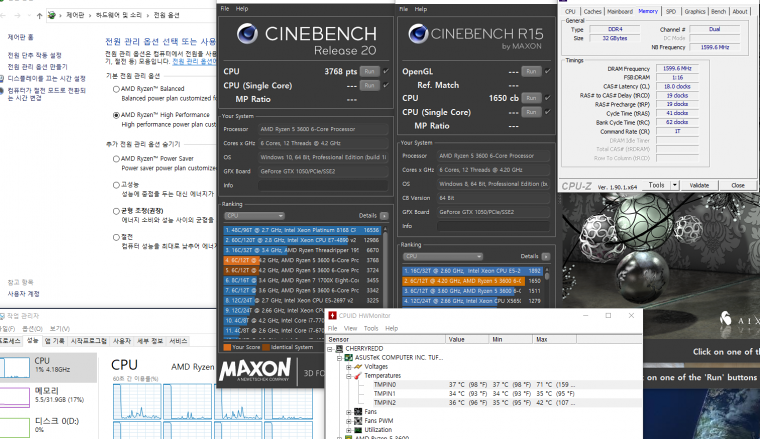This screenshot has height=439, width=760.
Task: Click the disk 0 mini graph in Task Manager
Action: [15, 426]
